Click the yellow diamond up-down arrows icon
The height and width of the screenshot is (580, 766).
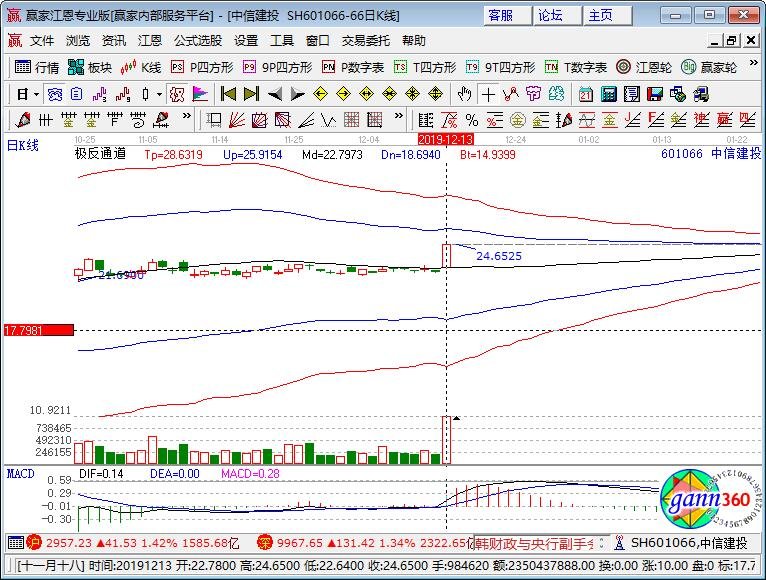[x=435, y=94]
